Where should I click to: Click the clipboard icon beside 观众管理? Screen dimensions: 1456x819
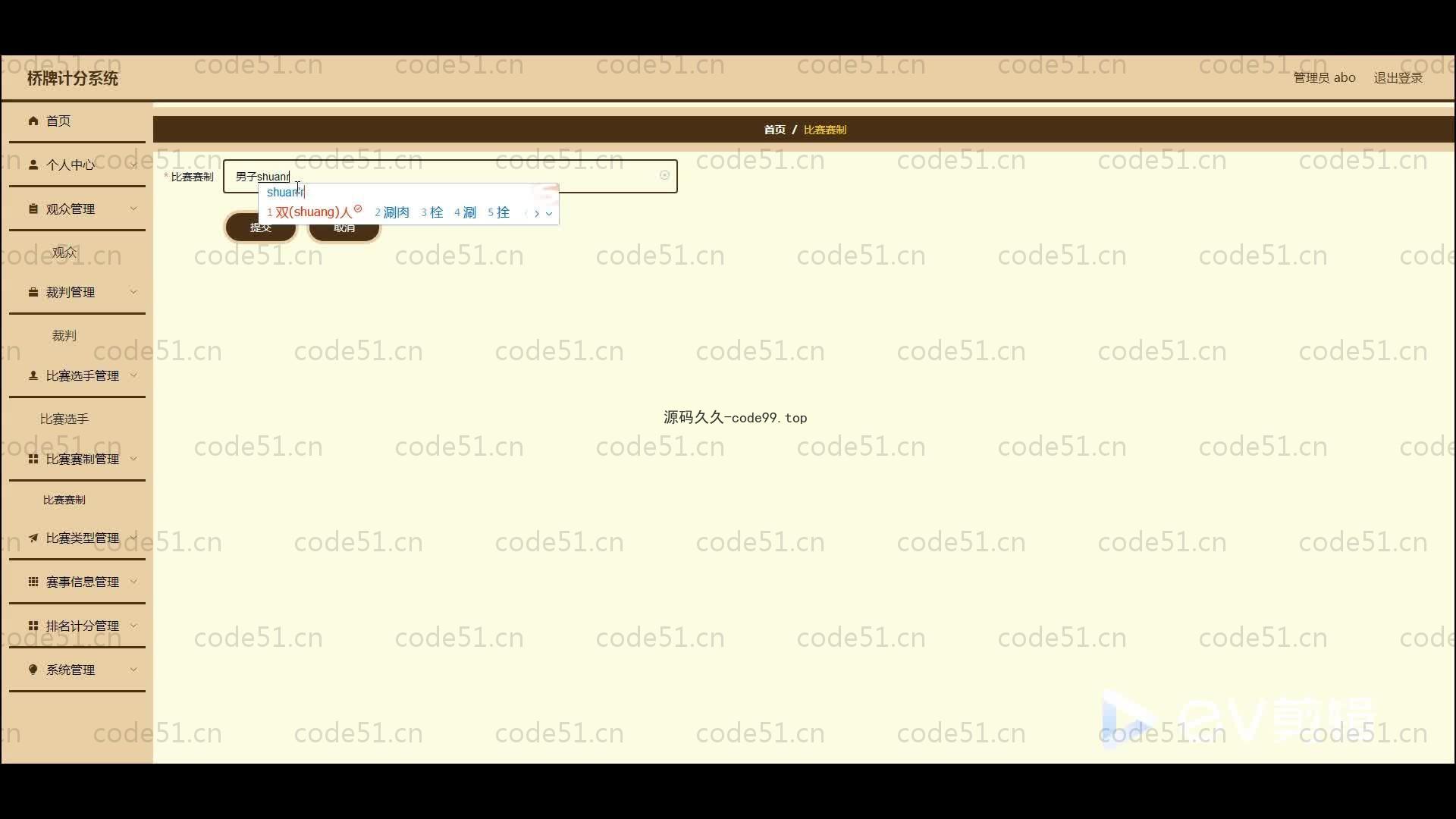click(x=33, y=209)
